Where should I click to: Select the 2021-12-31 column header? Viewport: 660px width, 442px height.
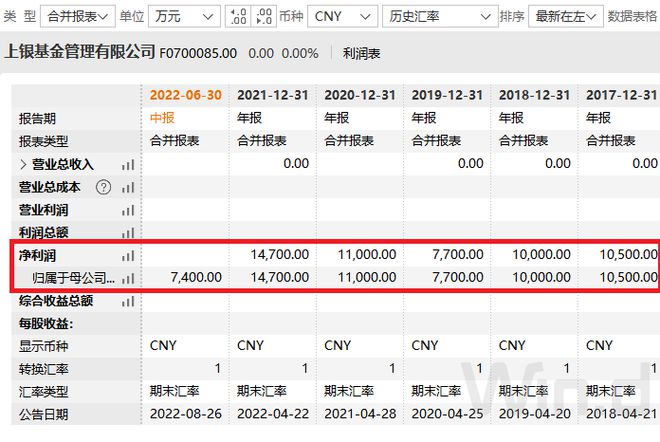tap(273, 95)
